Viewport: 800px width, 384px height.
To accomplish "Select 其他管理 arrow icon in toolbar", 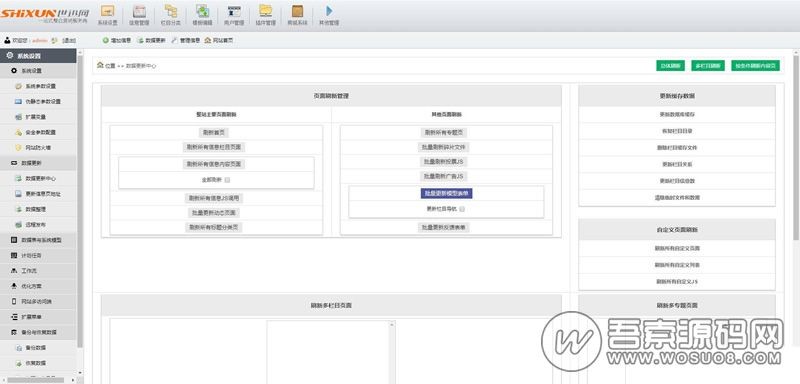I will click(x=329, y=11).
